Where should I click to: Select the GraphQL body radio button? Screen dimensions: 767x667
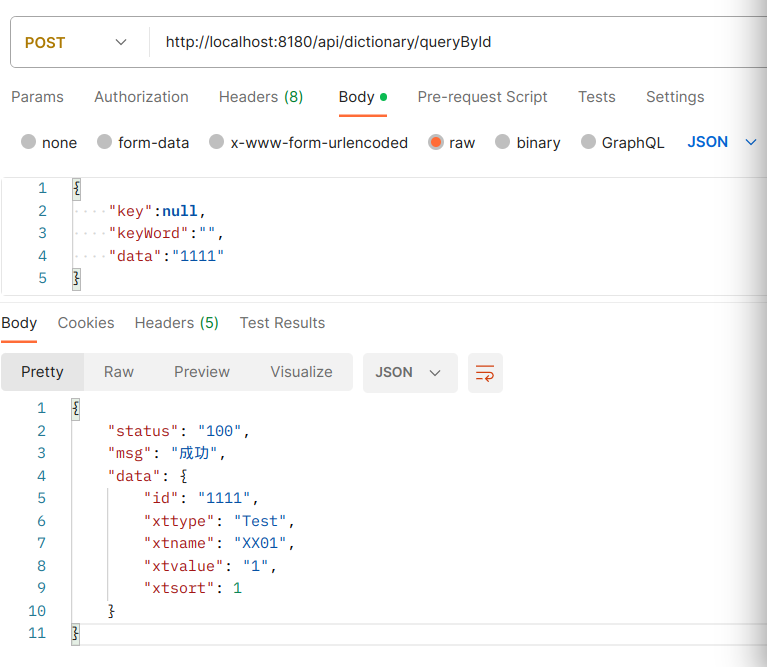pos(589,142)
